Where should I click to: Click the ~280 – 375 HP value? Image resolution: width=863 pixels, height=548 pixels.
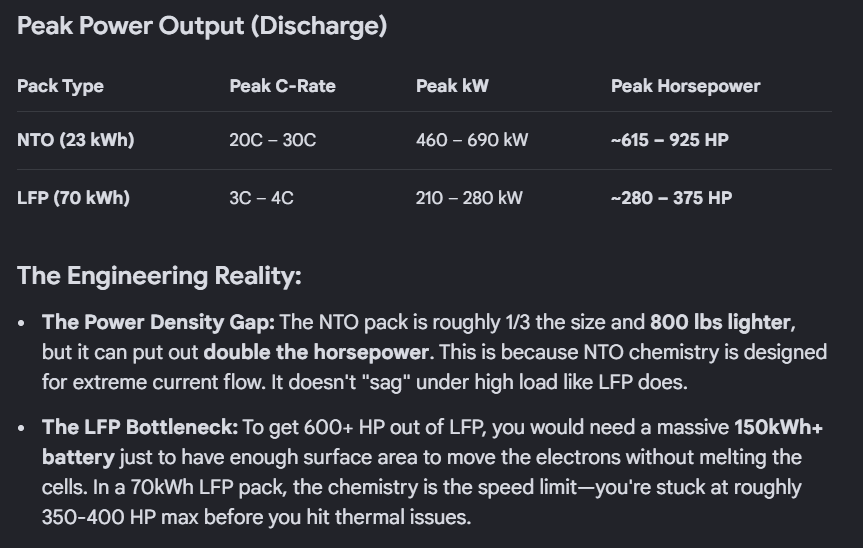[x=671, y=198]
